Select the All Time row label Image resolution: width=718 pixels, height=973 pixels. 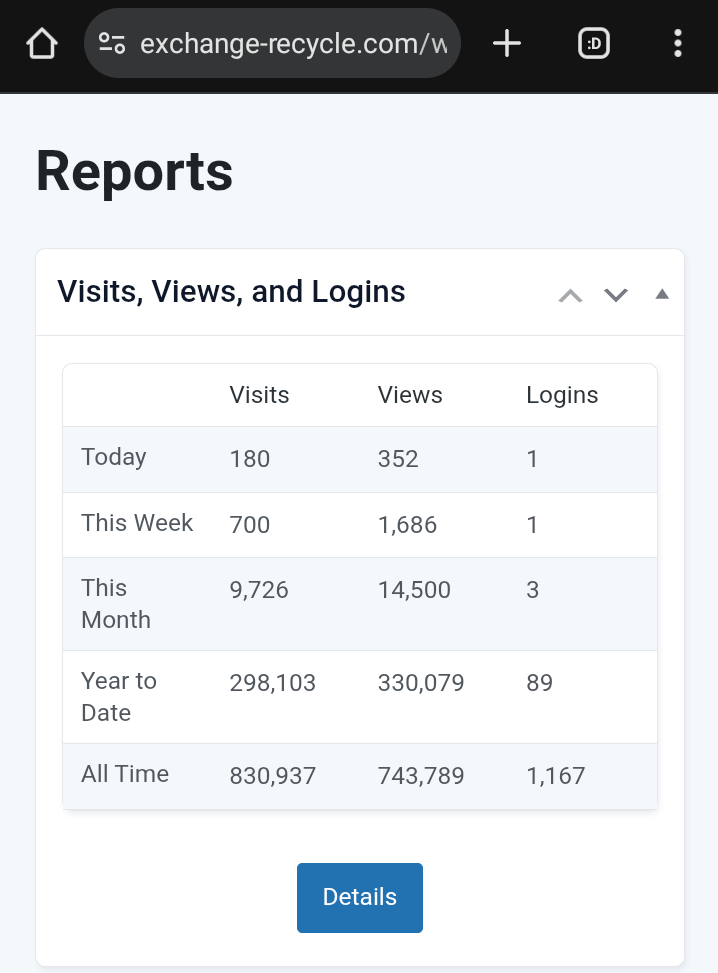click(125, 774)
